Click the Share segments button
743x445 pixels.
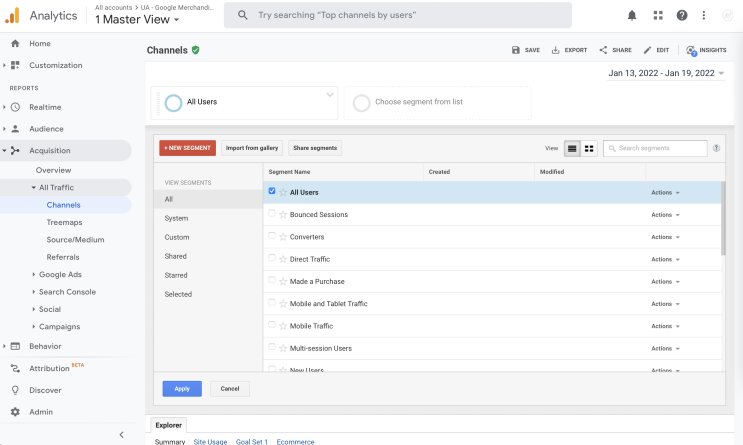[315, 148]
